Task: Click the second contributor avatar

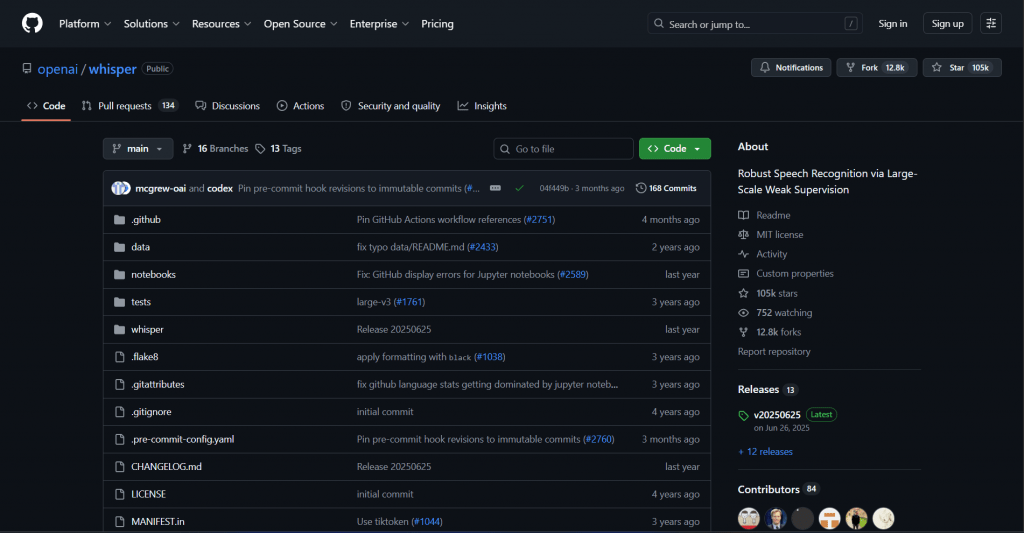Action: (776, 519)
